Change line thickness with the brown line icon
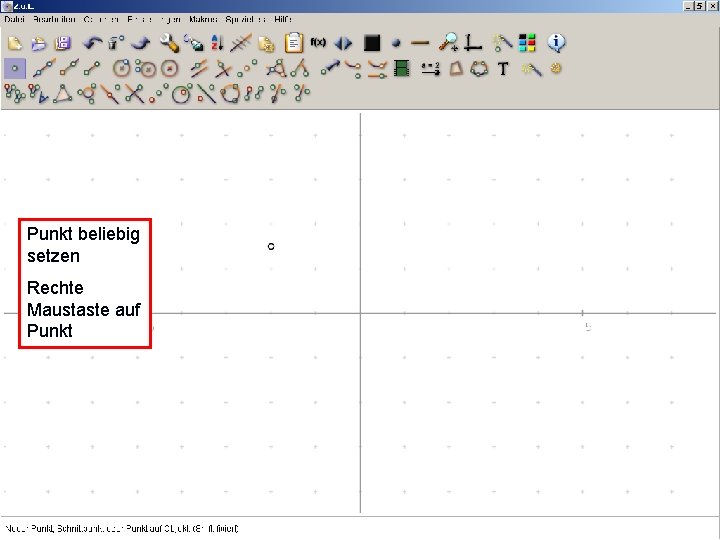Screen dimensions: 720x540 point(420,43)
